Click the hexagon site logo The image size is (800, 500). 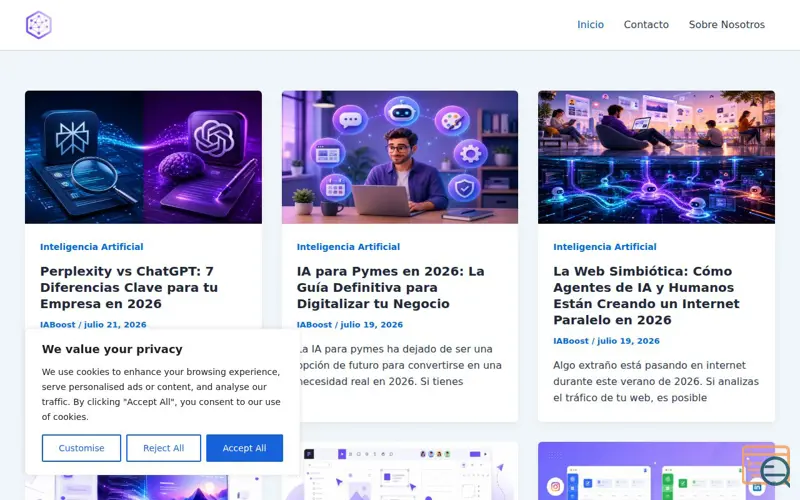(39, 25)
